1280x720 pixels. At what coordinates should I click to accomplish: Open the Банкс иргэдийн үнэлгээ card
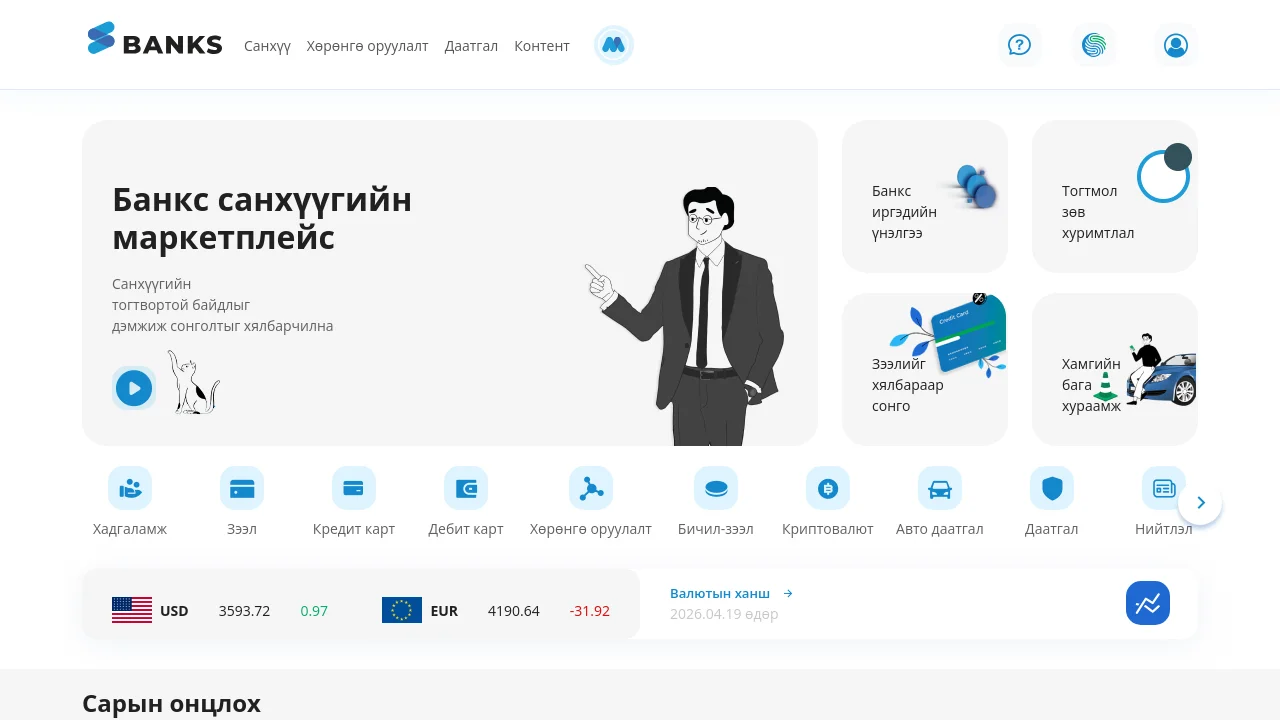(925, 196)
